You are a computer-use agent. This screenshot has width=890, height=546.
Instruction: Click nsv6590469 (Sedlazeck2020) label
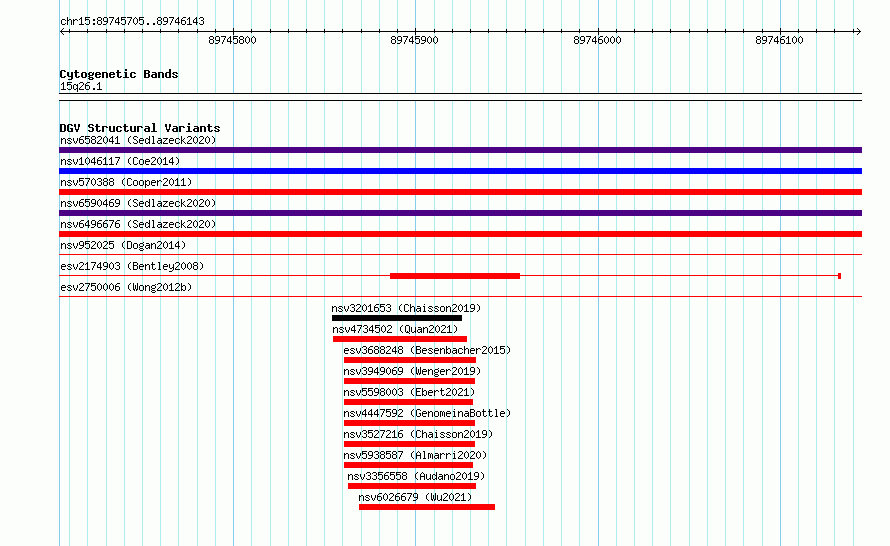[138, 203]
